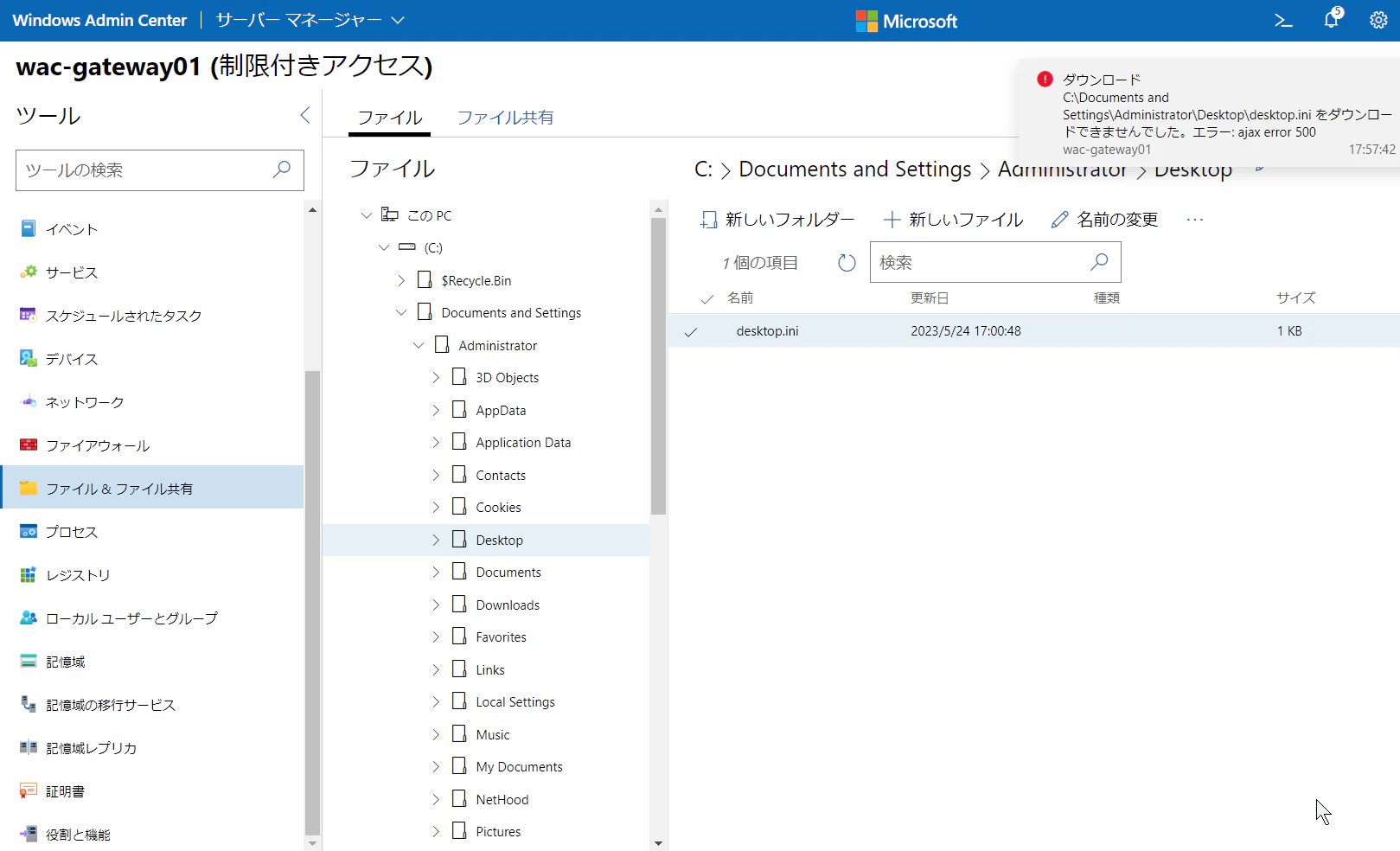Open the プロセス tool
The width and height of the screenshot is (1400, 851).
click(153, 532)
